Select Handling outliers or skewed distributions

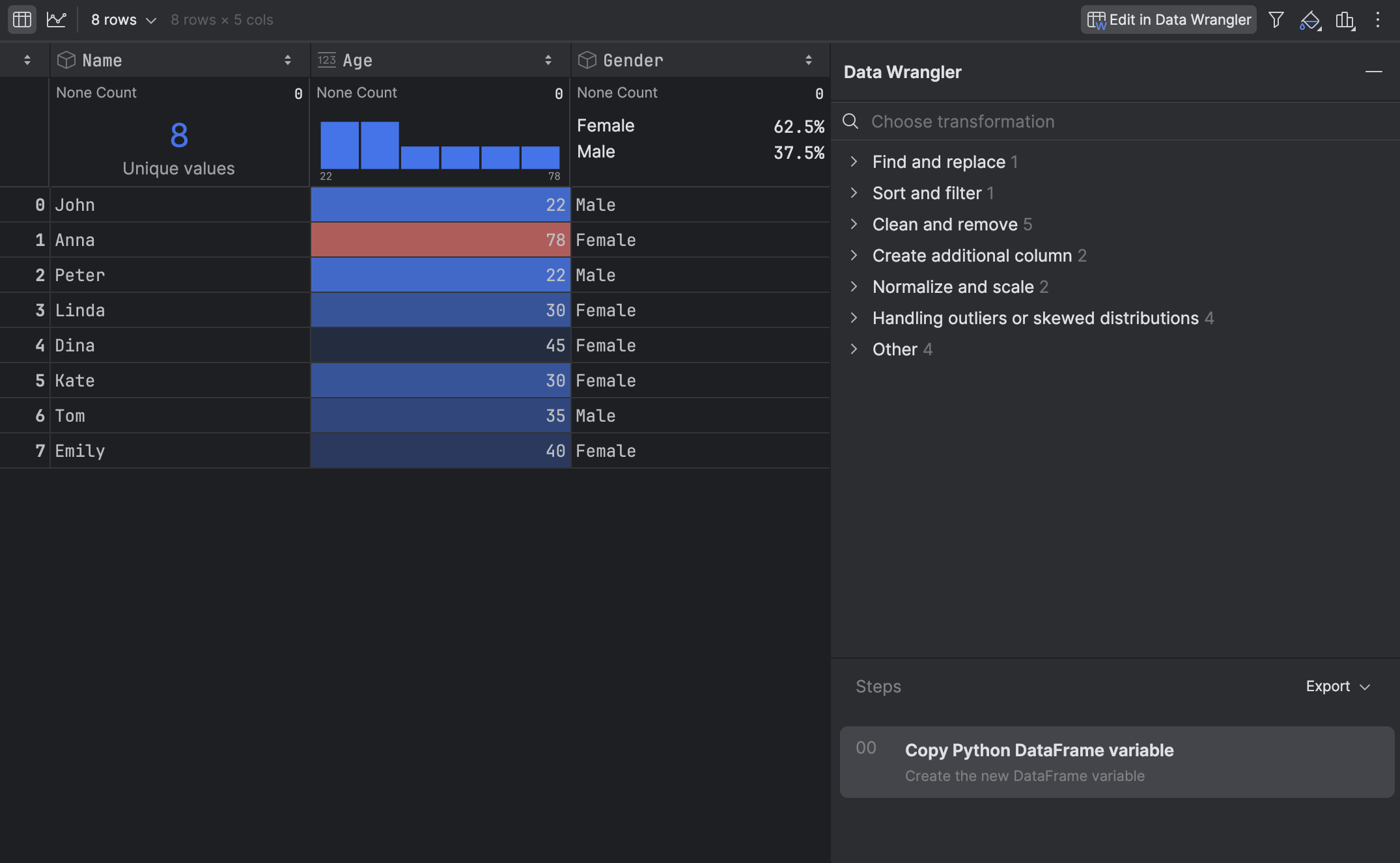(x=1035, y=318)
